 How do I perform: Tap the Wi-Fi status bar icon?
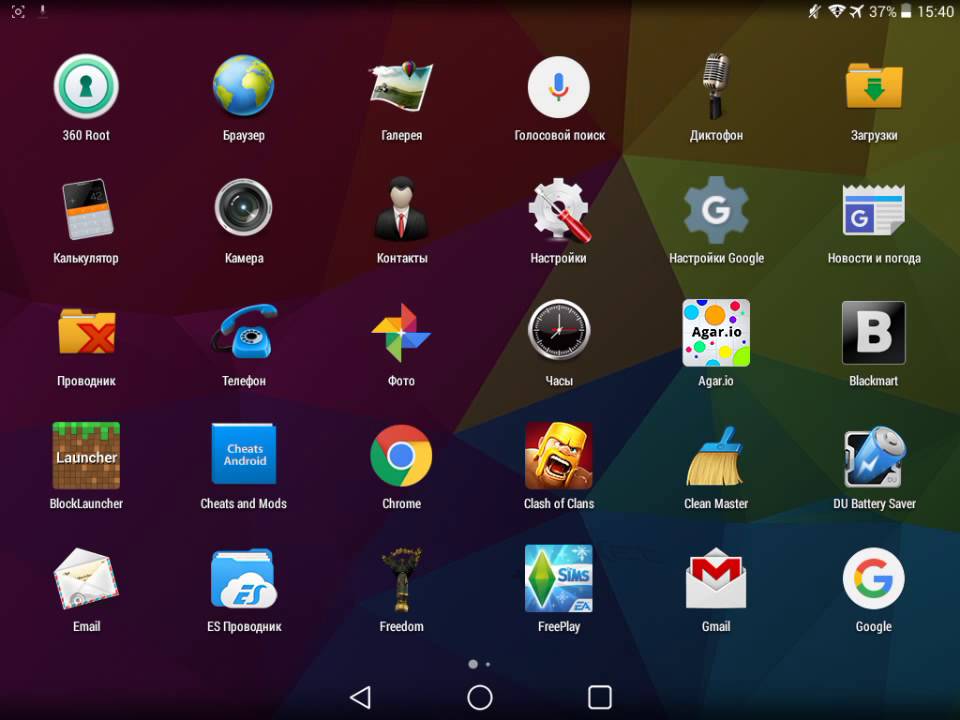[x=836, y=12]
